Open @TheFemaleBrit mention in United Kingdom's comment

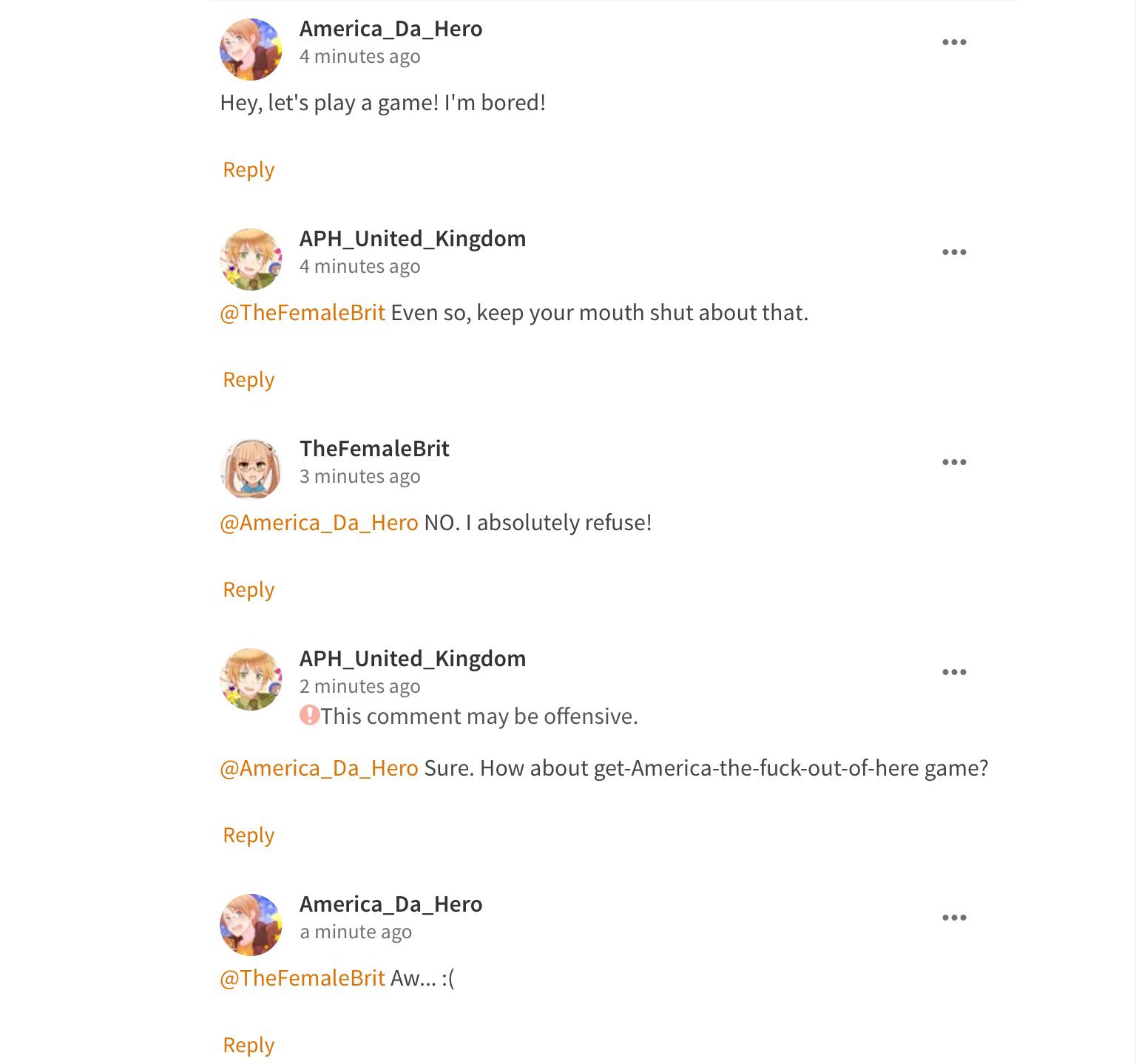pos(302,313)
